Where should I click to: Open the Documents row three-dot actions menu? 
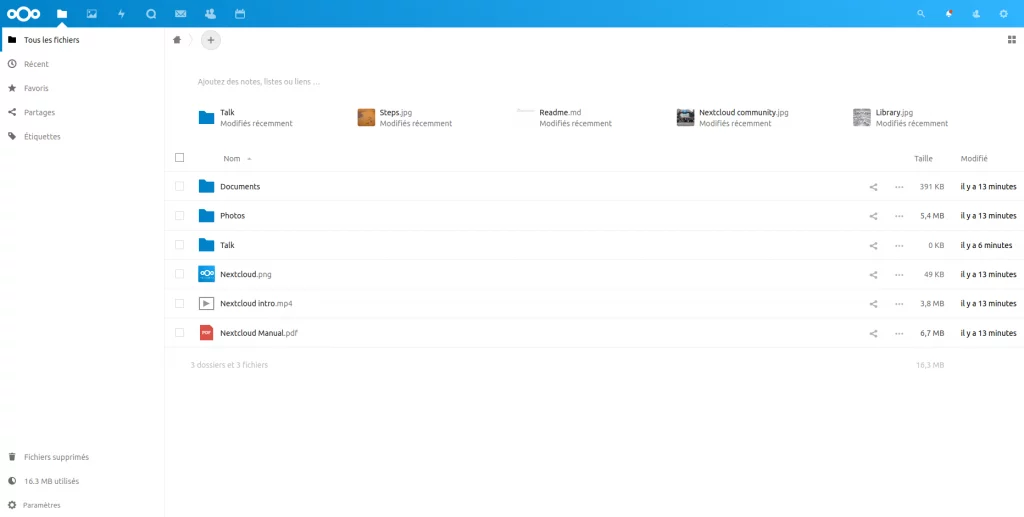click(x=899, y=187)
